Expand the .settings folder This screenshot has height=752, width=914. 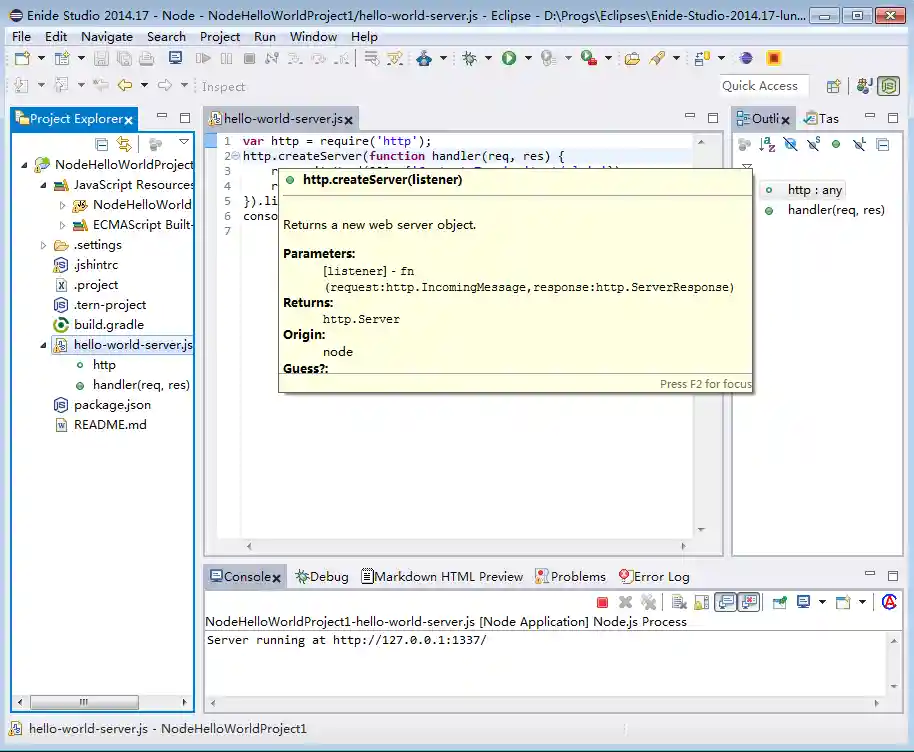pos(42,244)
